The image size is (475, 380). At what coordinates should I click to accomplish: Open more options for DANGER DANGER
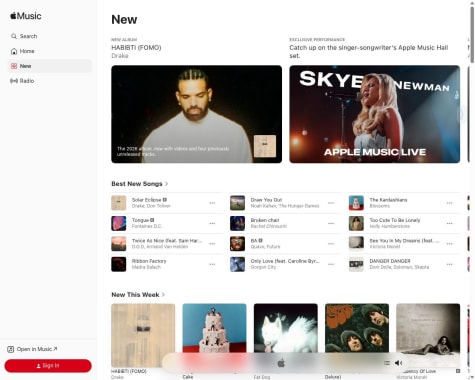point(450,264)
